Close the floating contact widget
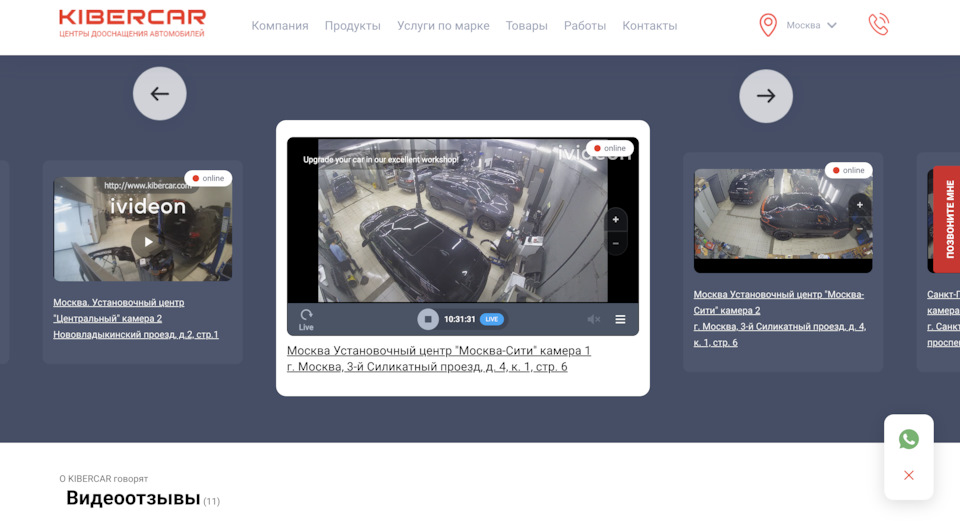 click(908, 475)
